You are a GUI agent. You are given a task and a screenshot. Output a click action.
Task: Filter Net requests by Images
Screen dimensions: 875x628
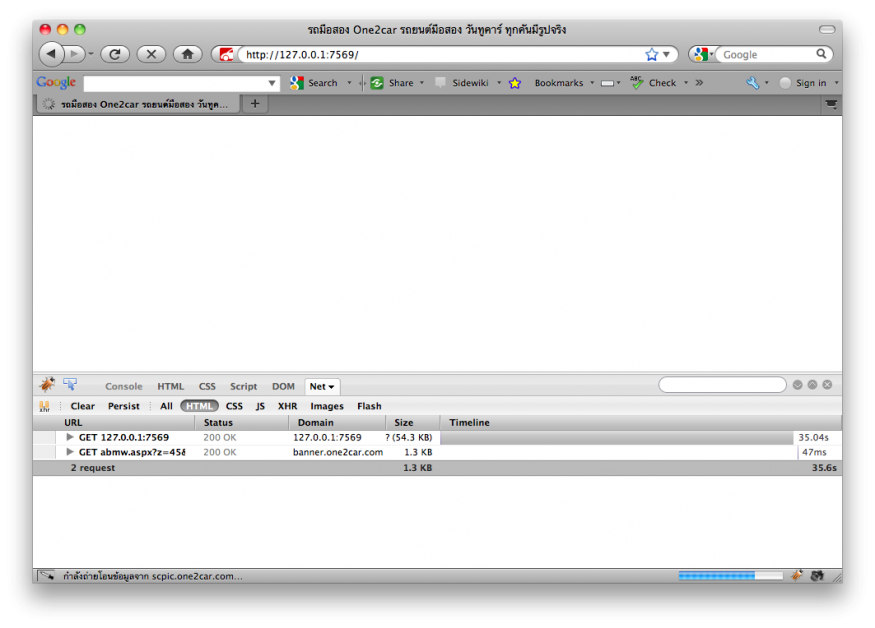click(327, 406)
